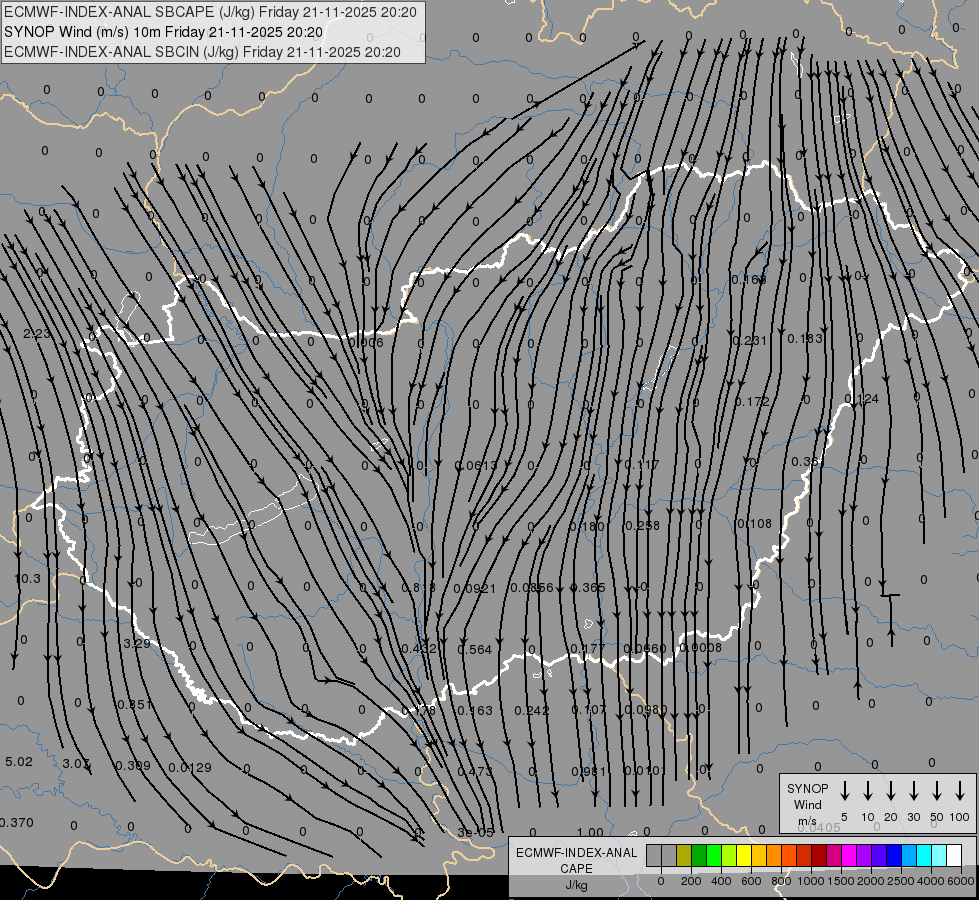Viewport: 979px width, 900px height.
Task: Click the map value 0.0008
Action: [x=701, y=648]
